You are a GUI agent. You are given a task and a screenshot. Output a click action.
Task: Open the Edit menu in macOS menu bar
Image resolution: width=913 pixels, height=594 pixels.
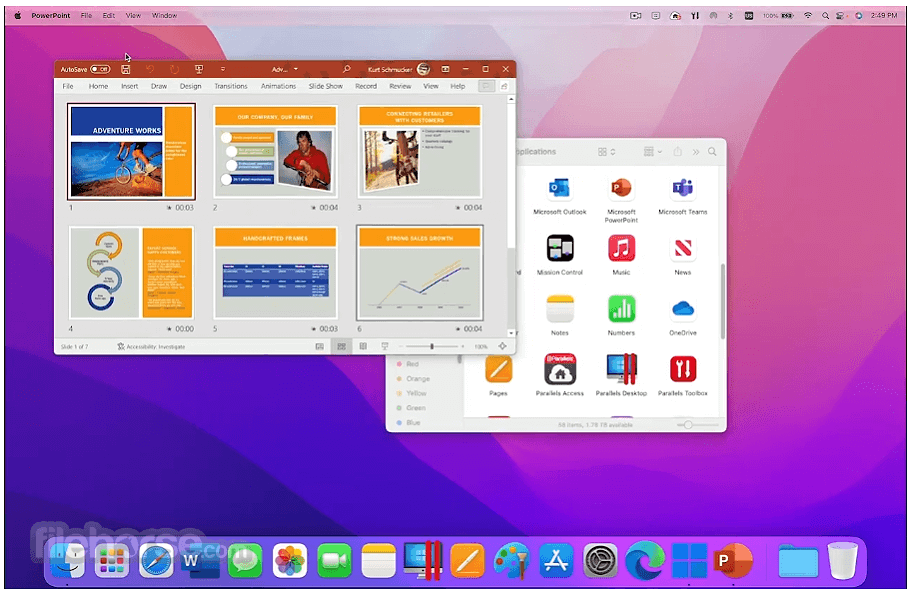109,16
